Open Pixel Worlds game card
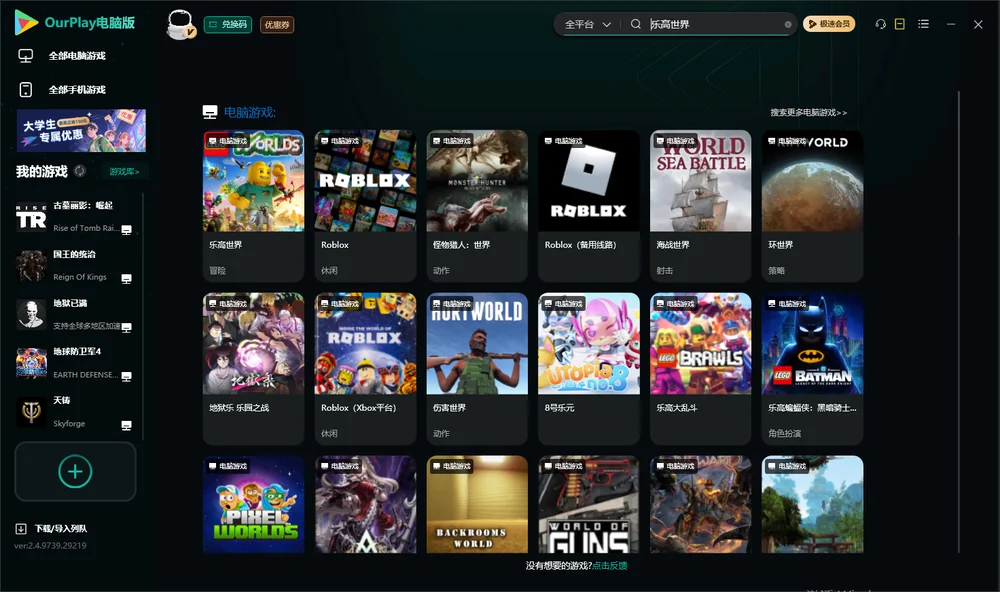This screenshot has height=592, width=1000. 253,504
